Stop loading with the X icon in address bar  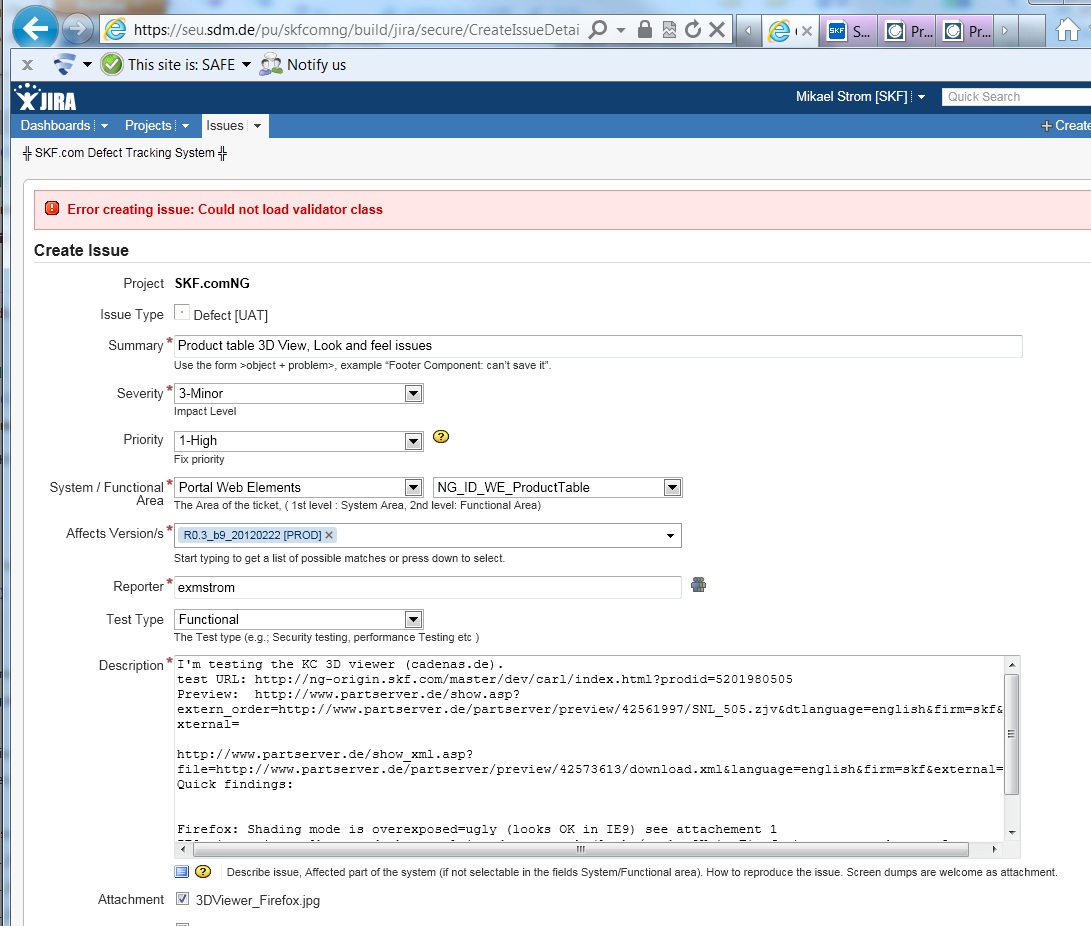[717, 29]
